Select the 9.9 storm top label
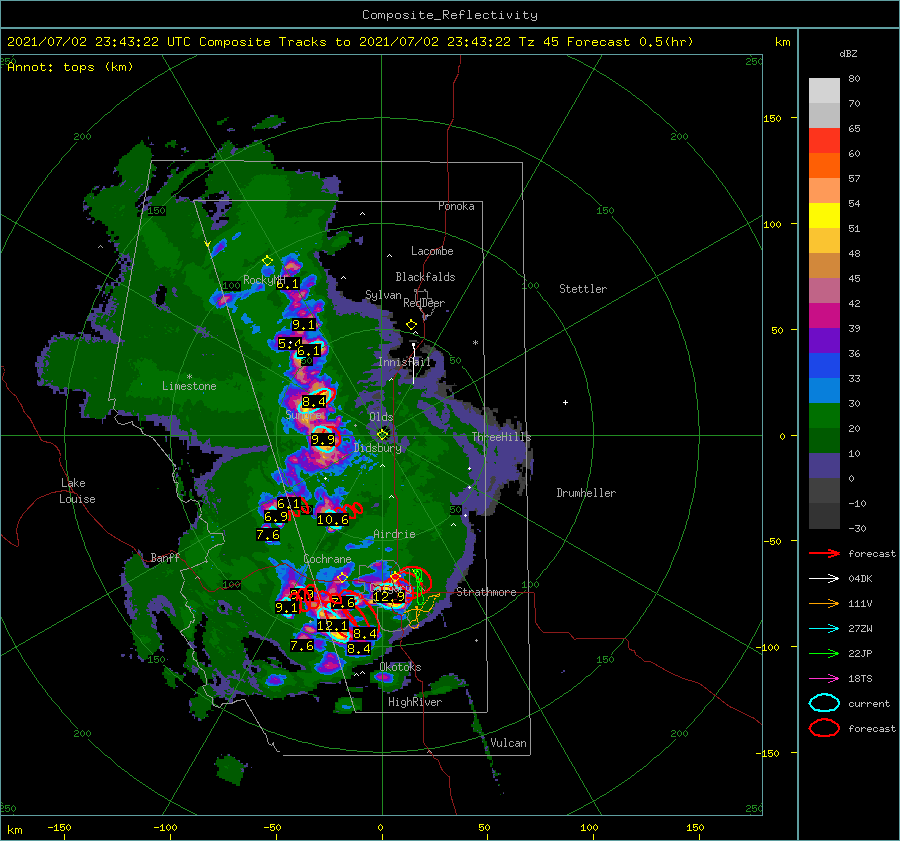 [323, 440]
